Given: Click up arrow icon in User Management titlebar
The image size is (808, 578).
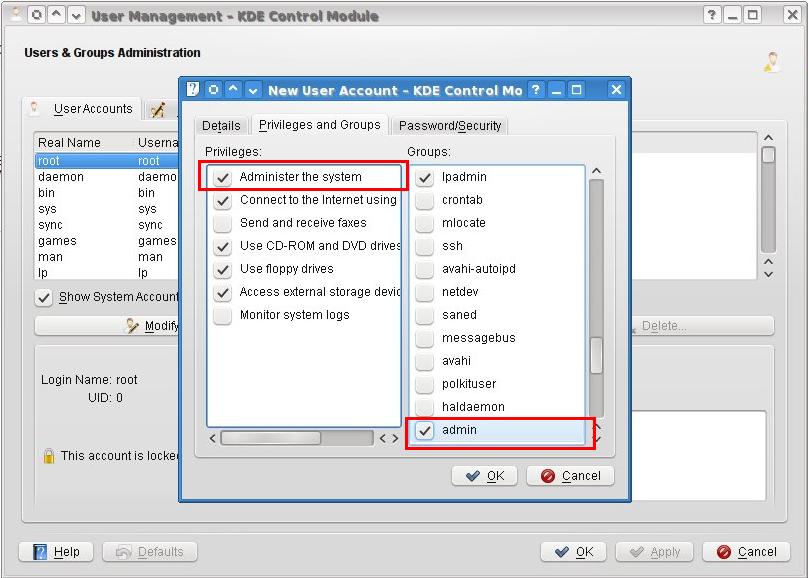Looking at the screenshot, I should [x=56, y=15].
